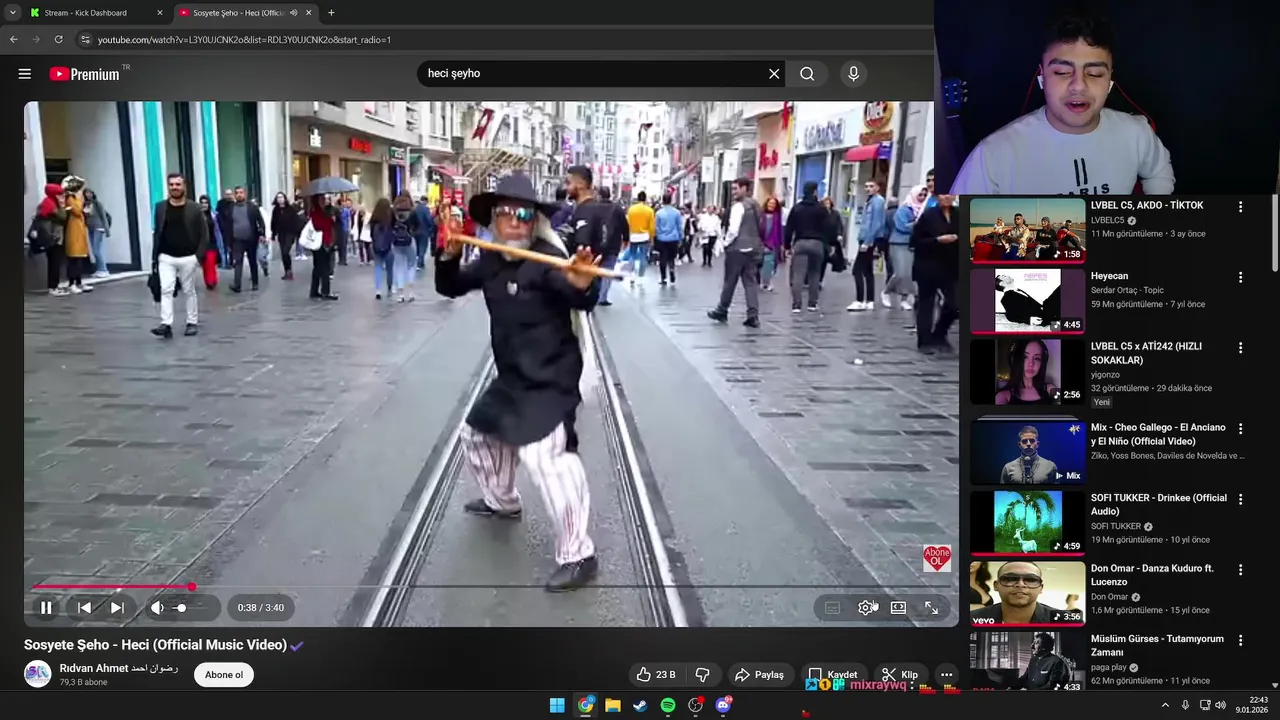Play Don Omar Danza Kuduro thumbnail
This screenshot has width=1280, height=720.
(x=1027, y=593)
